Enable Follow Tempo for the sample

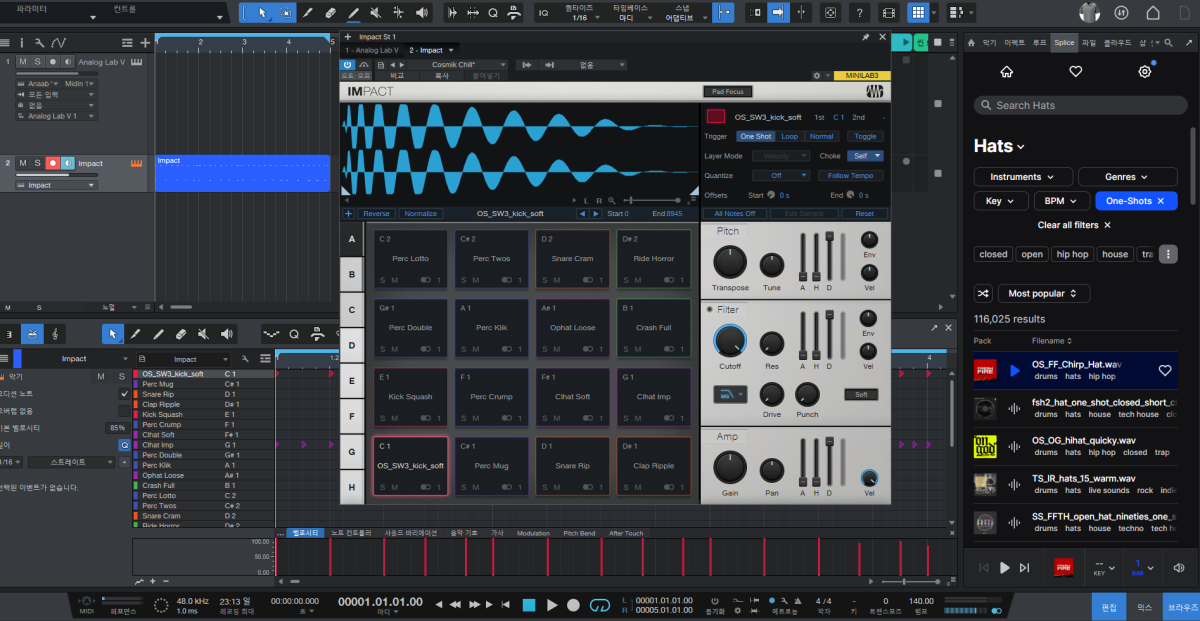[x=851, y=175]
